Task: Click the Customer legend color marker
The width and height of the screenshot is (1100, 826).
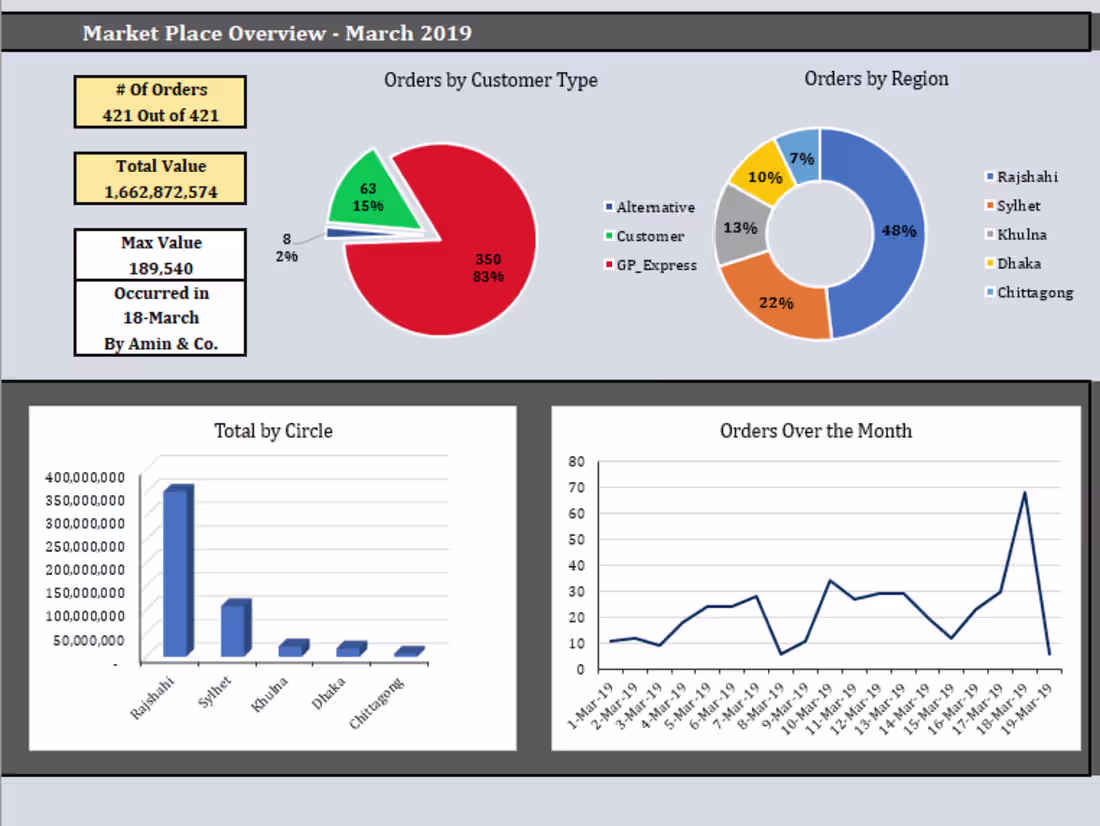Action: [x=609, y=236]
